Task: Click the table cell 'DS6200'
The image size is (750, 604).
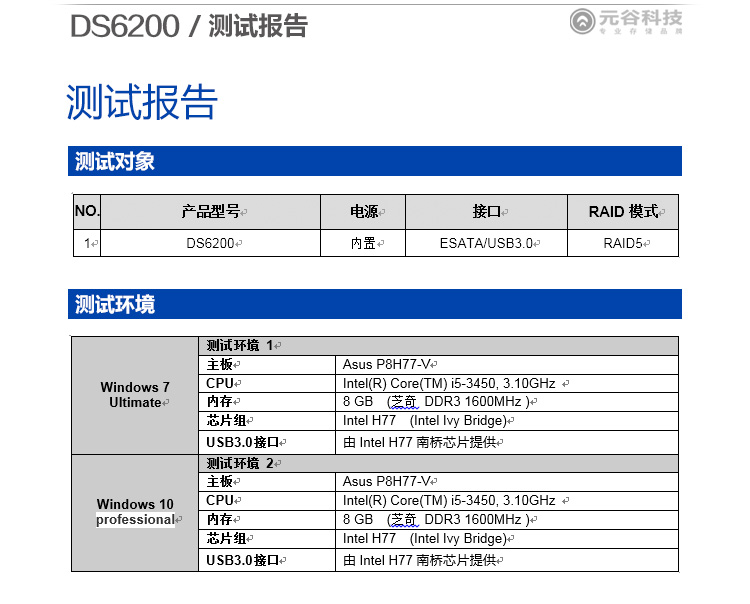Action: click(210, 243)
